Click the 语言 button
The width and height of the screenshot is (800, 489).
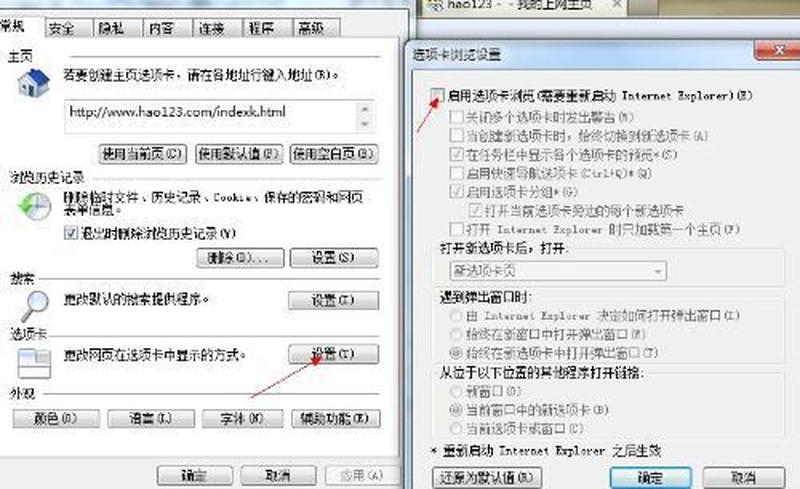coord(151,419)
